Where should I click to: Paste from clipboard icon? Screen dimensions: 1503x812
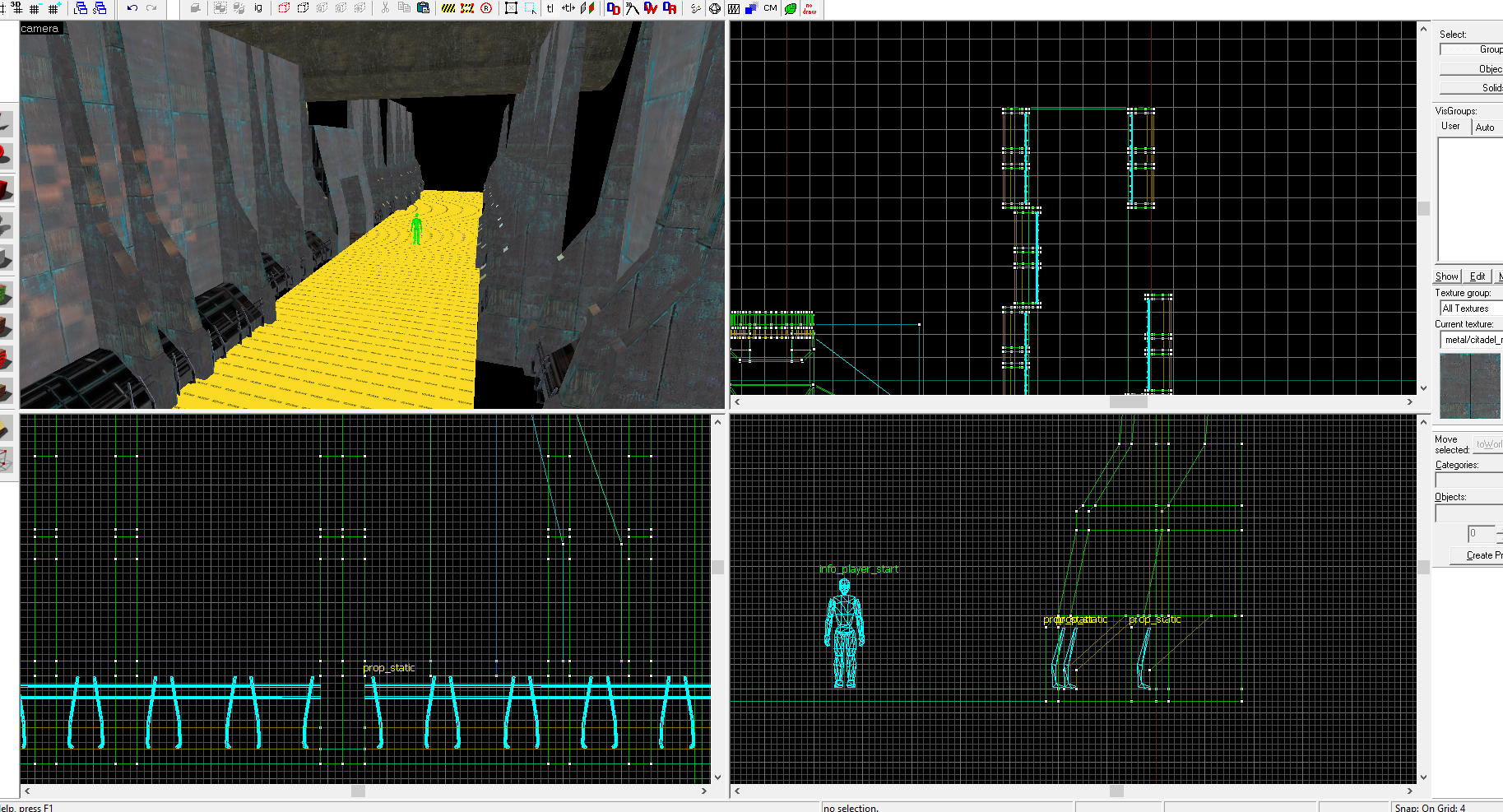point(423,8)
